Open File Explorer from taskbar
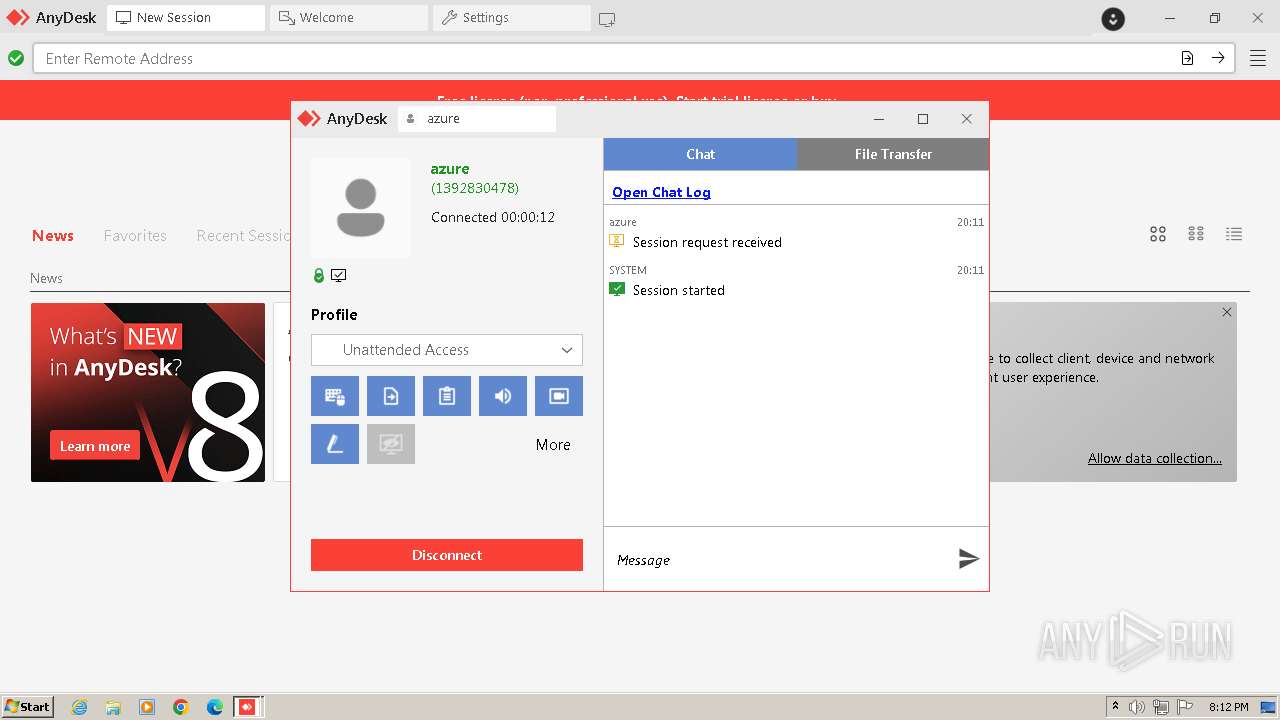The image size is (1280, 720). coord(114,707)
